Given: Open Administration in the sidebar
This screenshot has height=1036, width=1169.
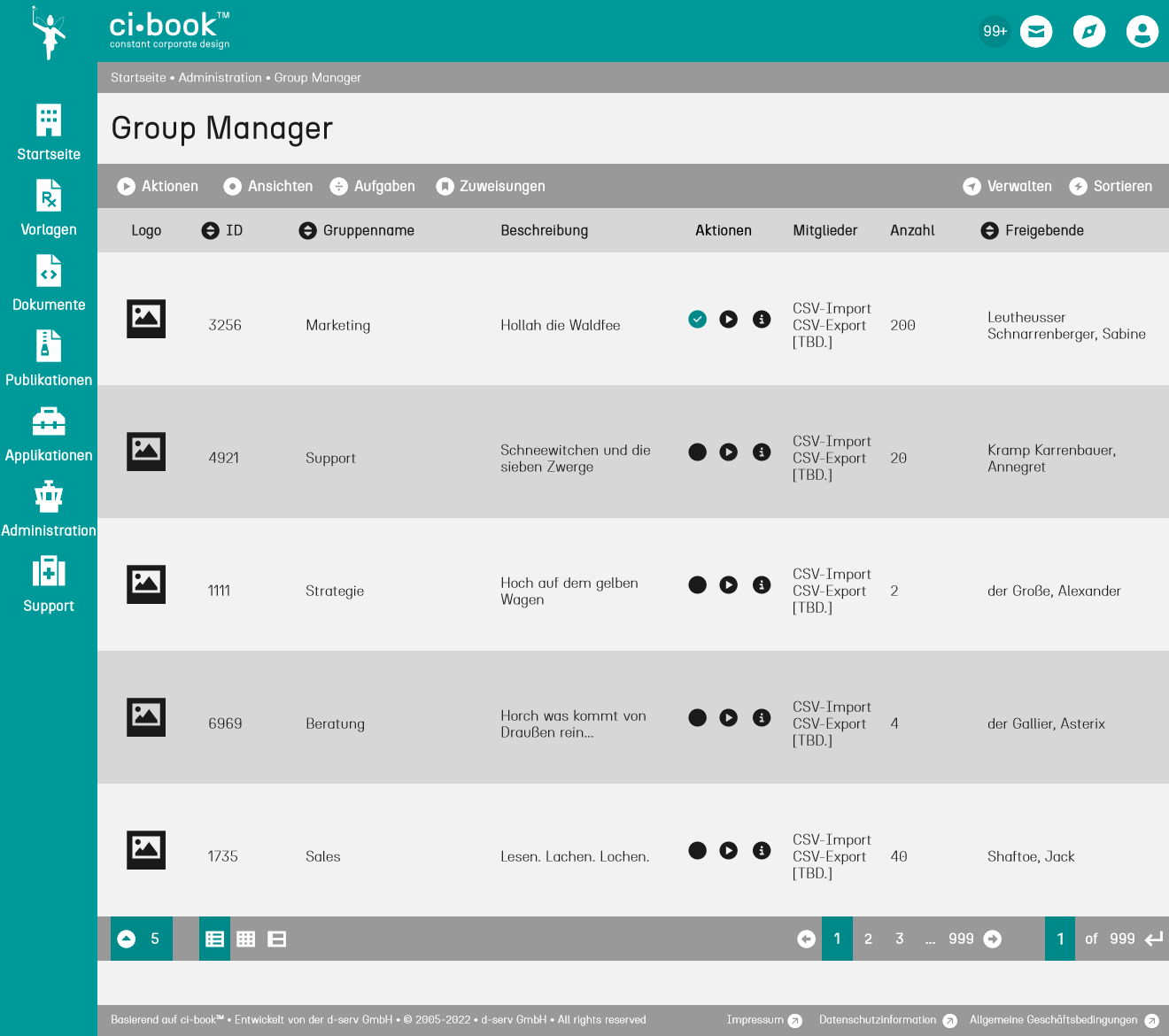Looking at the screenshot, I should tap(49, 511).
